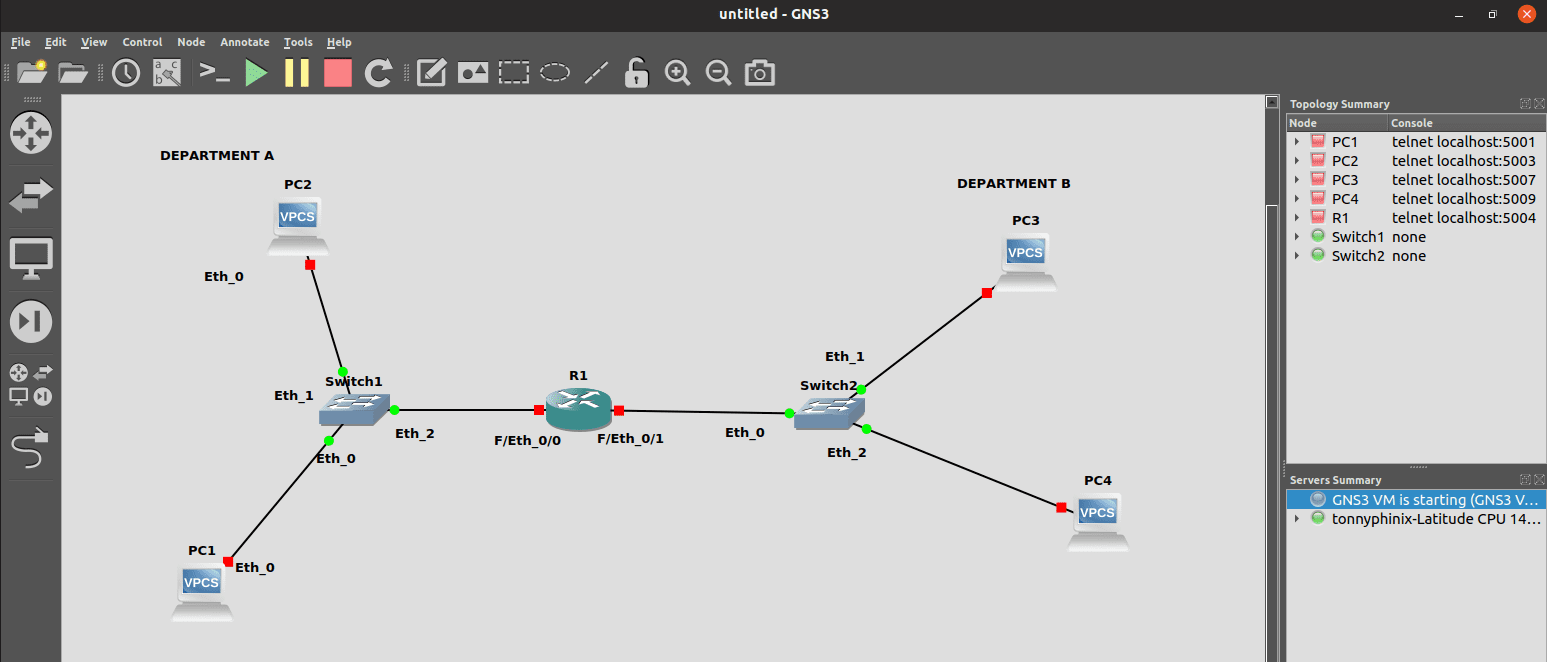This screenshot has height=662, width=1547.
Task: Select PC4 VPCS node on canvas
Action: pos(1098,521)
